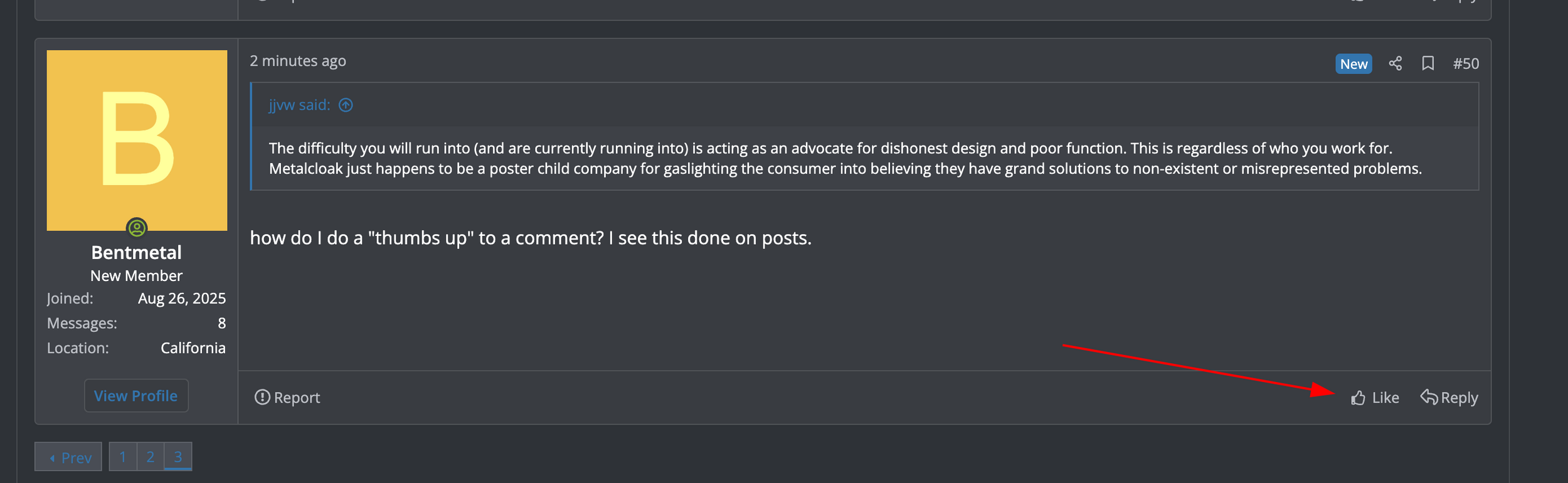Open the Bentmetal username link
This screenshot has height=483, width=1568.
click(136, 252)
